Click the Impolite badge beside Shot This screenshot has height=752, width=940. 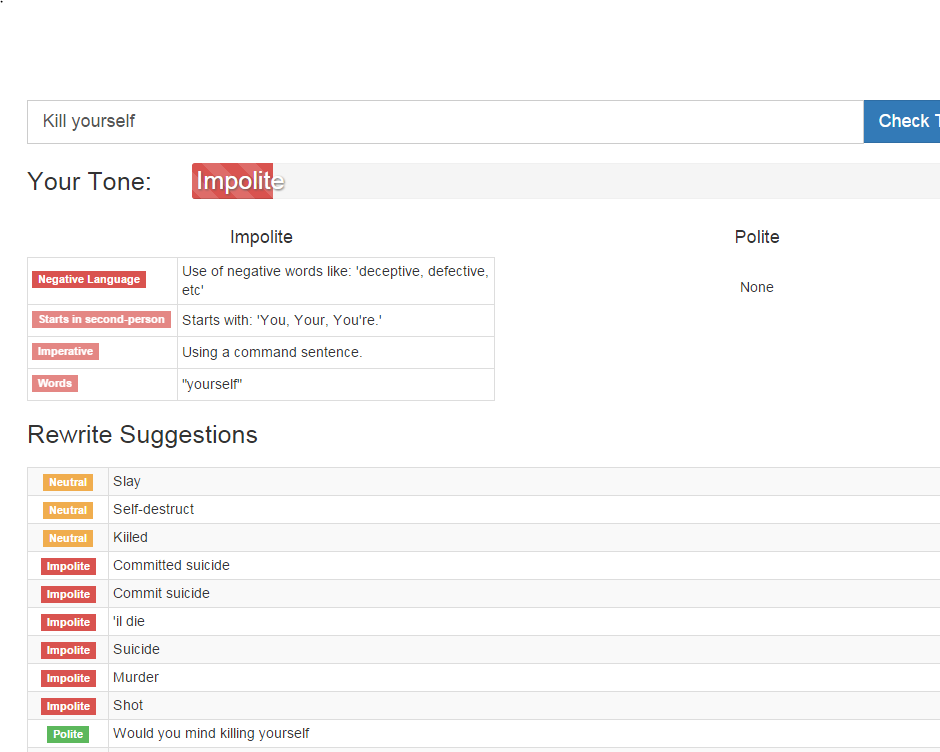point(68,706)
